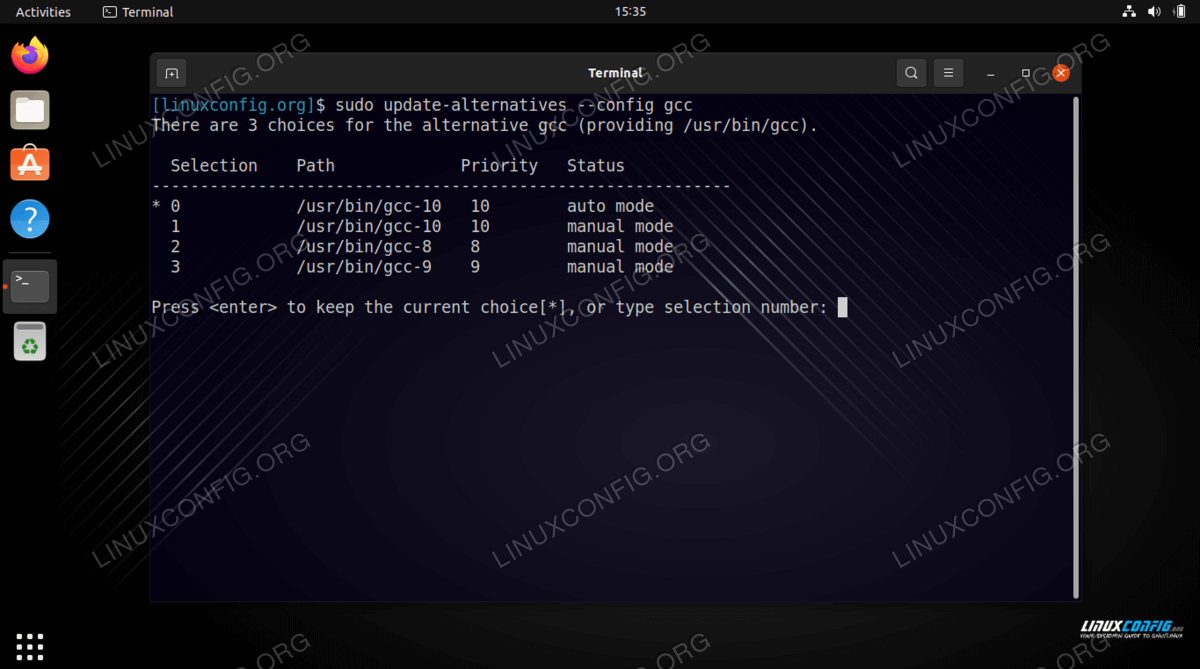The width and height of the screenshot is (1200, 669).
Task: Click the '[linuxconfig.org]$' prompt text
Action: 238,105
